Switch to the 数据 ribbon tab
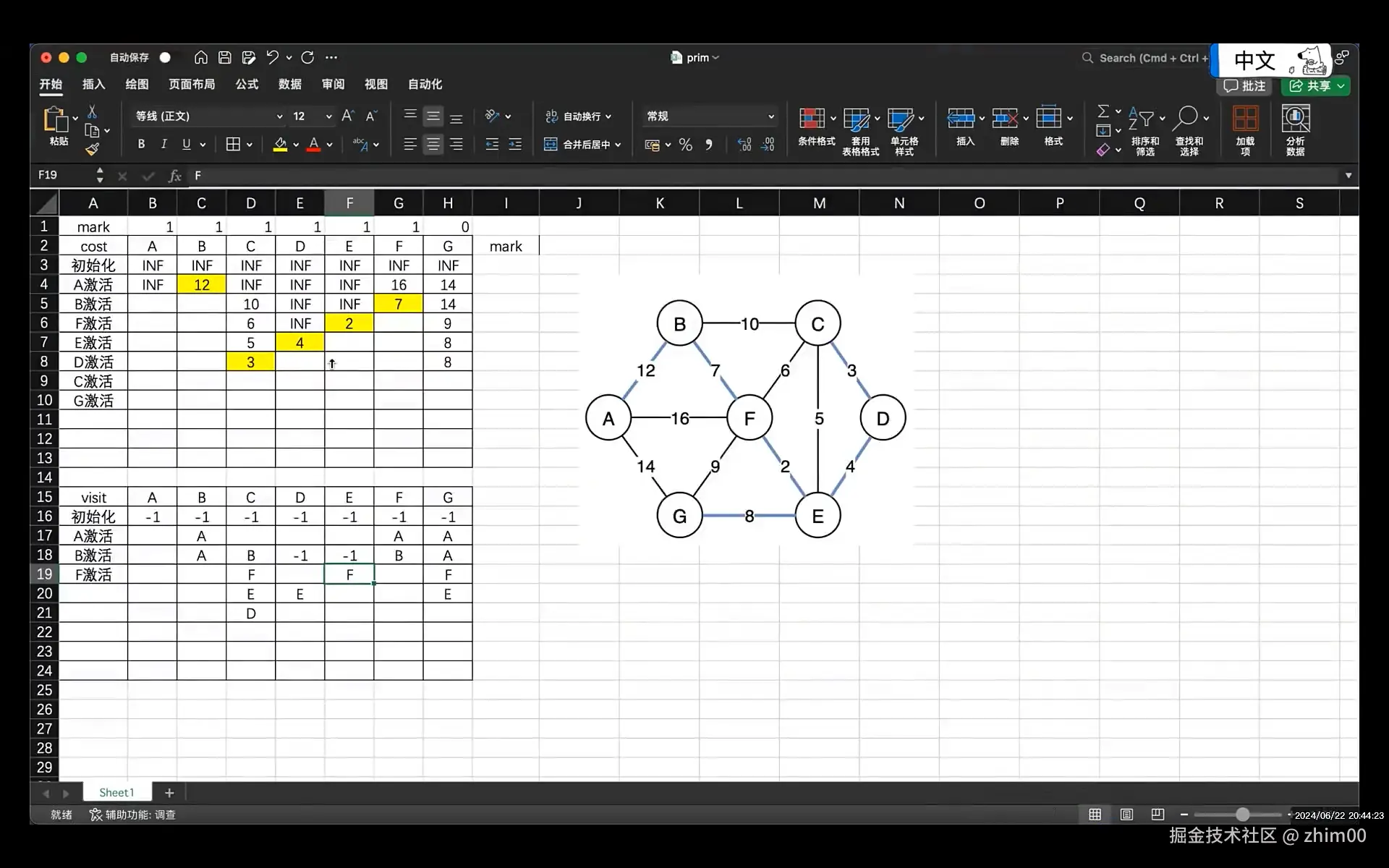 point(289,85)
